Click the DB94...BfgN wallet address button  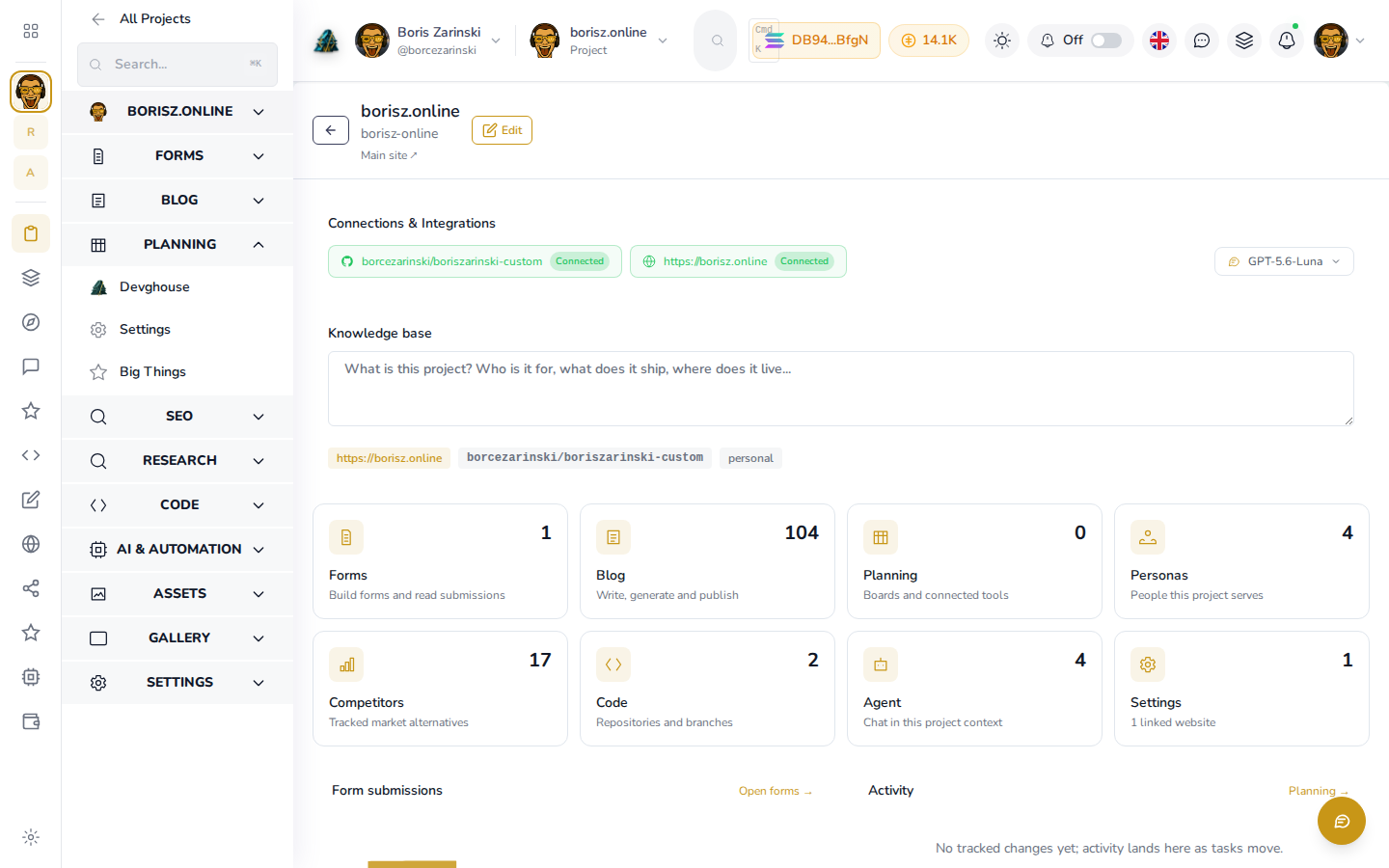(x=815, y=41)
